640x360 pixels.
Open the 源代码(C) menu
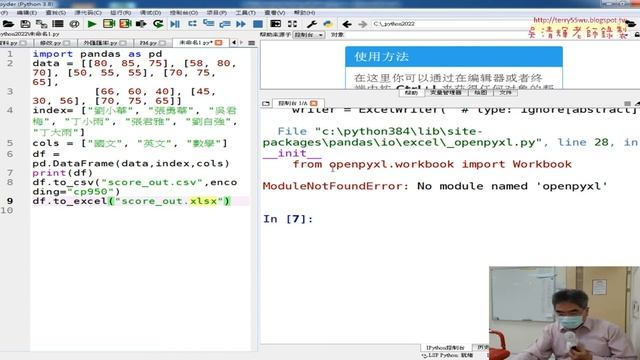click(88, 13)
